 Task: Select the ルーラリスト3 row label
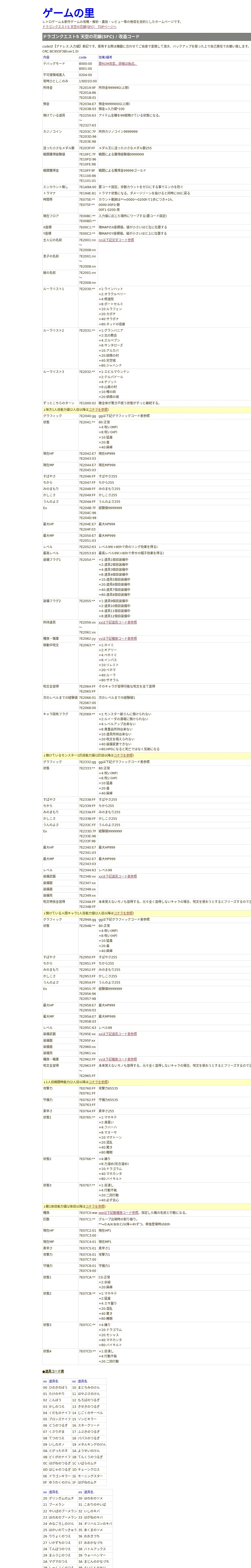[x=53, y=371]
